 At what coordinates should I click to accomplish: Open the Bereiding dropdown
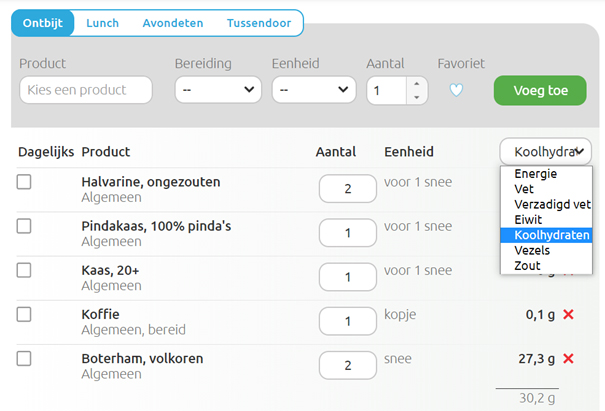(x=218, y=90)
